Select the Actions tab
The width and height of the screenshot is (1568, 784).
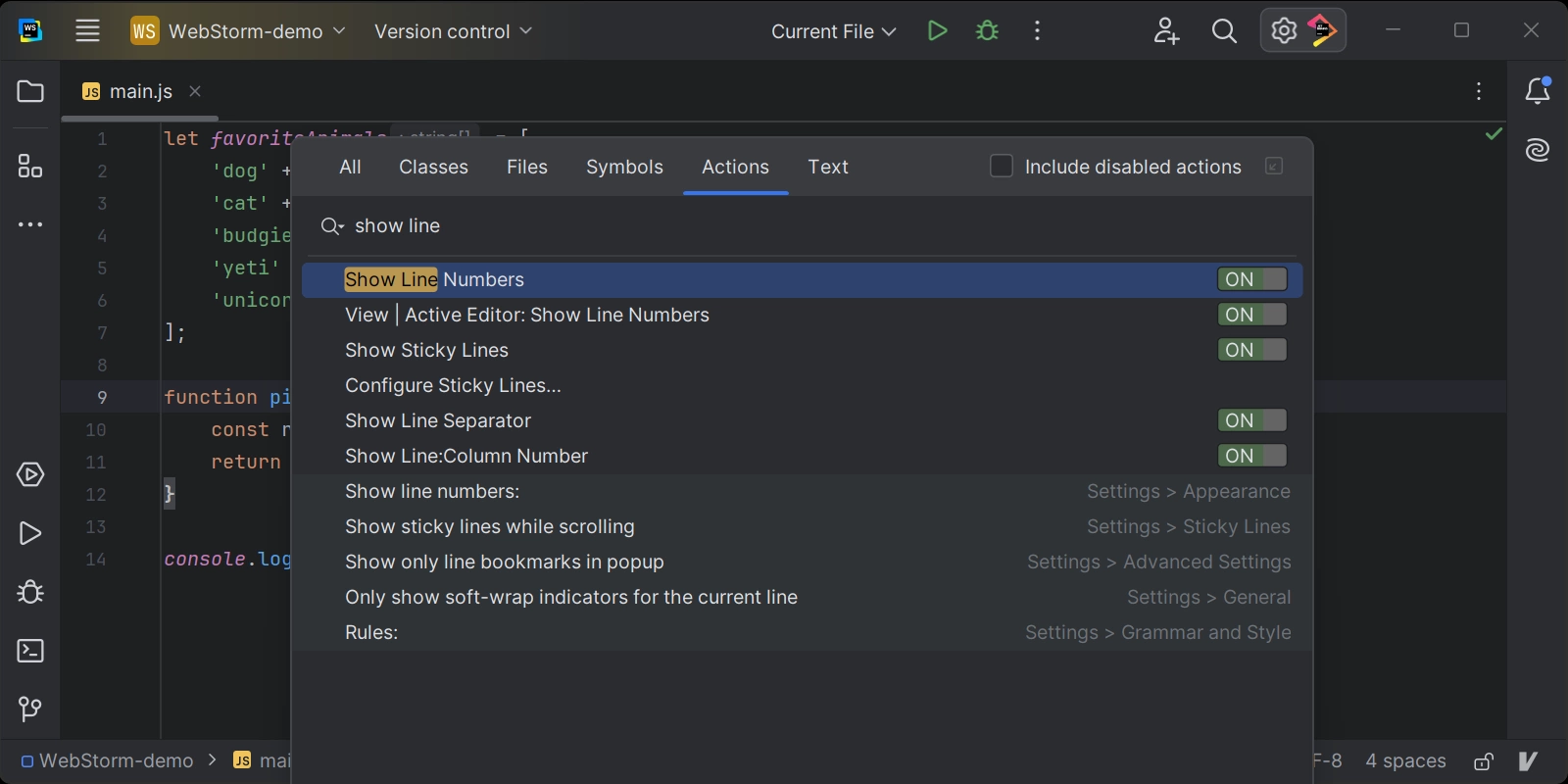pyautogui.click(x=735, y=167)
